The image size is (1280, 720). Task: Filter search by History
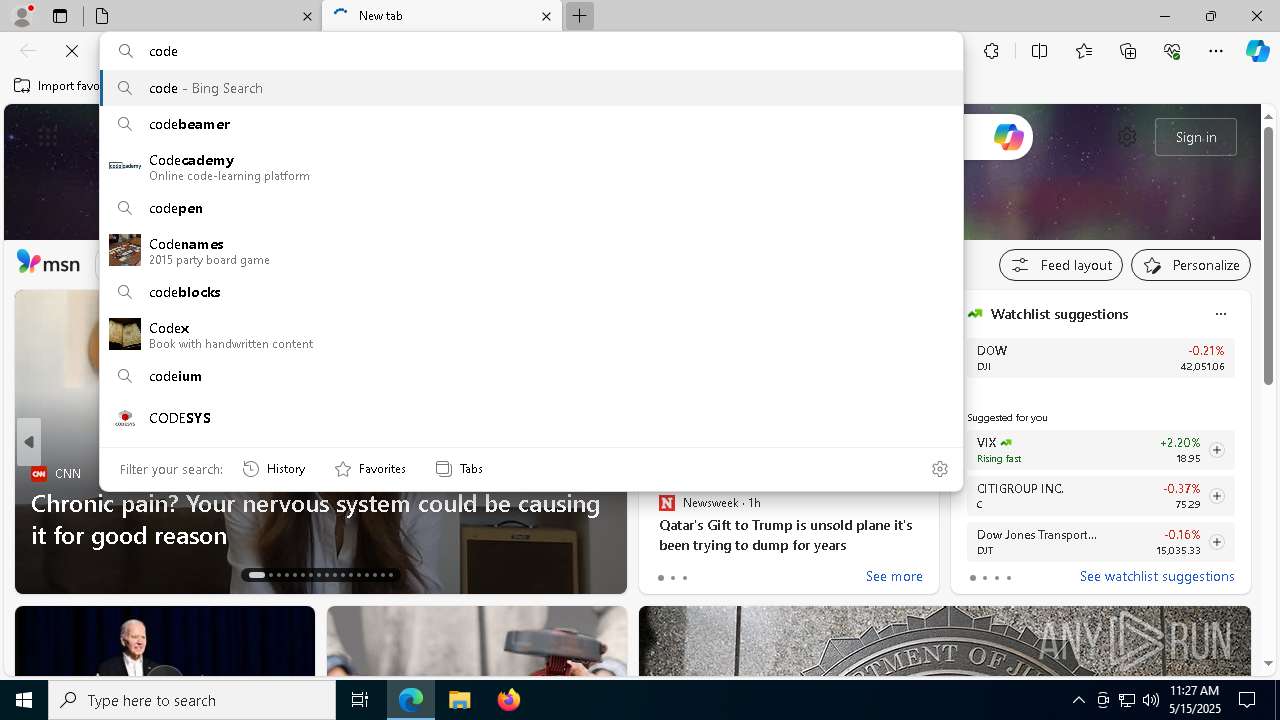pos(274,469)
